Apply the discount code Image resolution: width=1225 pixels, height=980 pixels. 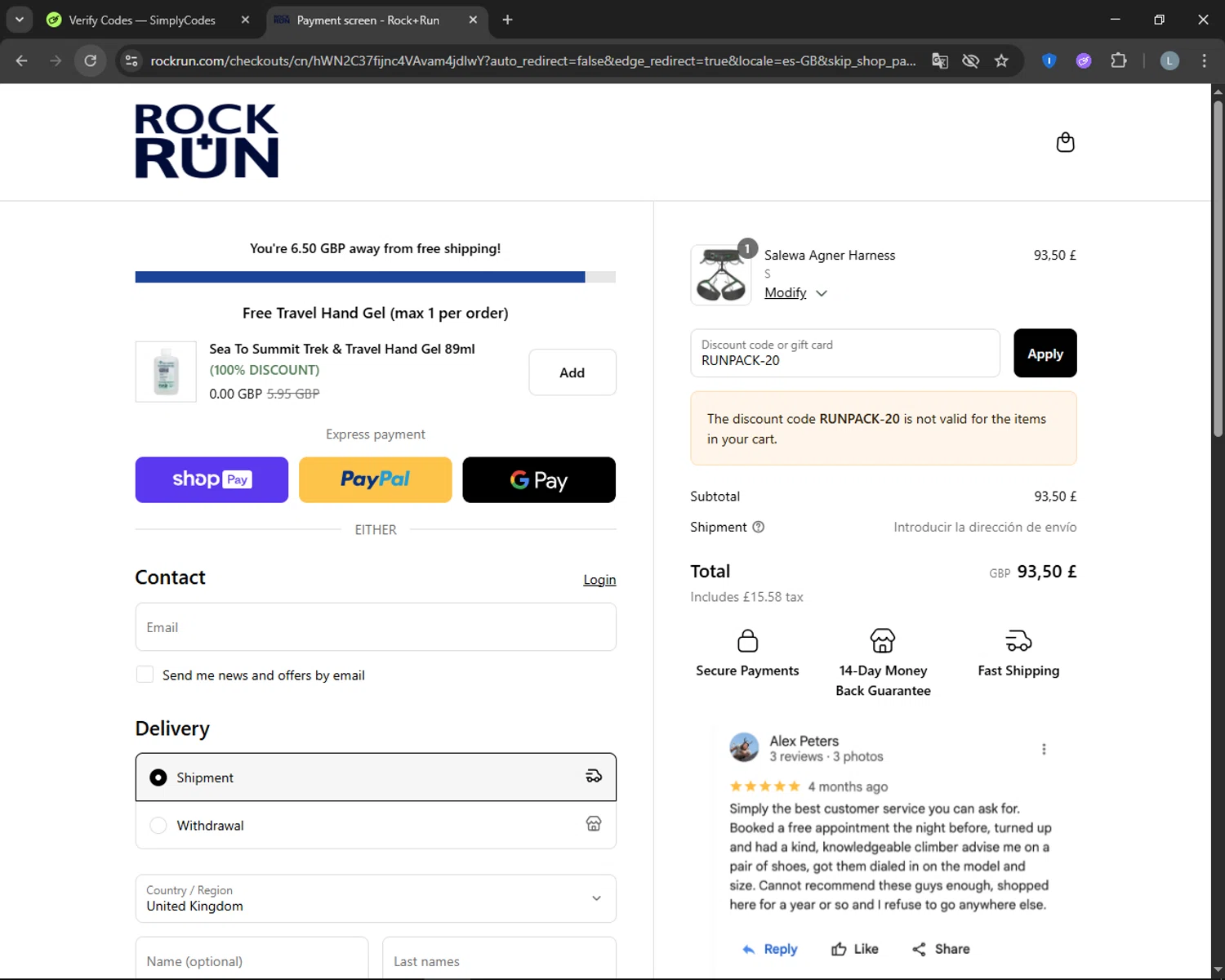point(1045,353)
